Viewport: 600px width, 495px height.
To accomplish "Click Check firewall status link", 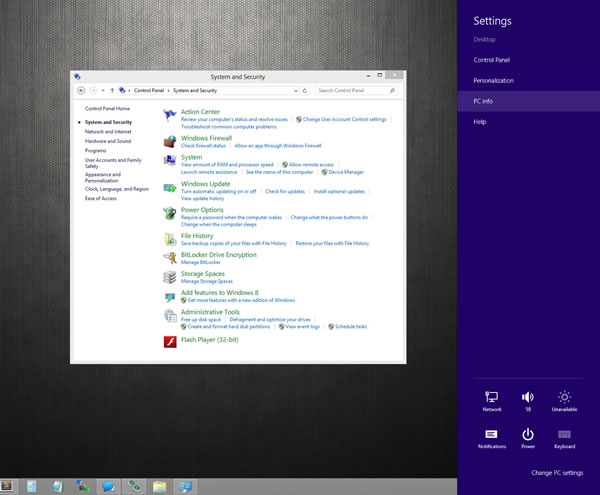I will [203, 146].
